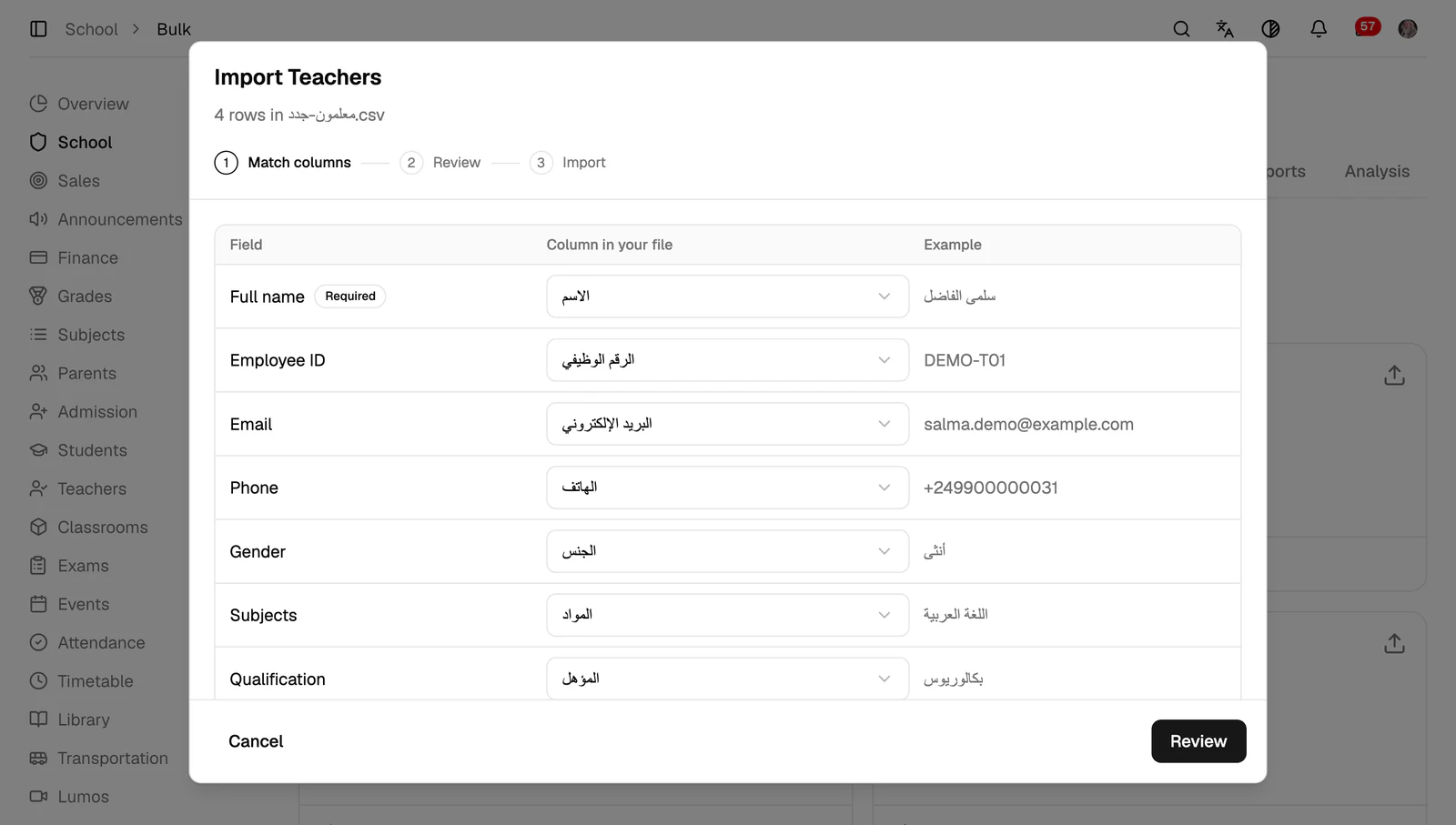The height and width of the screenshot is (825, 1456).
Task: Open the Finance card icon
Action: click(x=38, y=257)
